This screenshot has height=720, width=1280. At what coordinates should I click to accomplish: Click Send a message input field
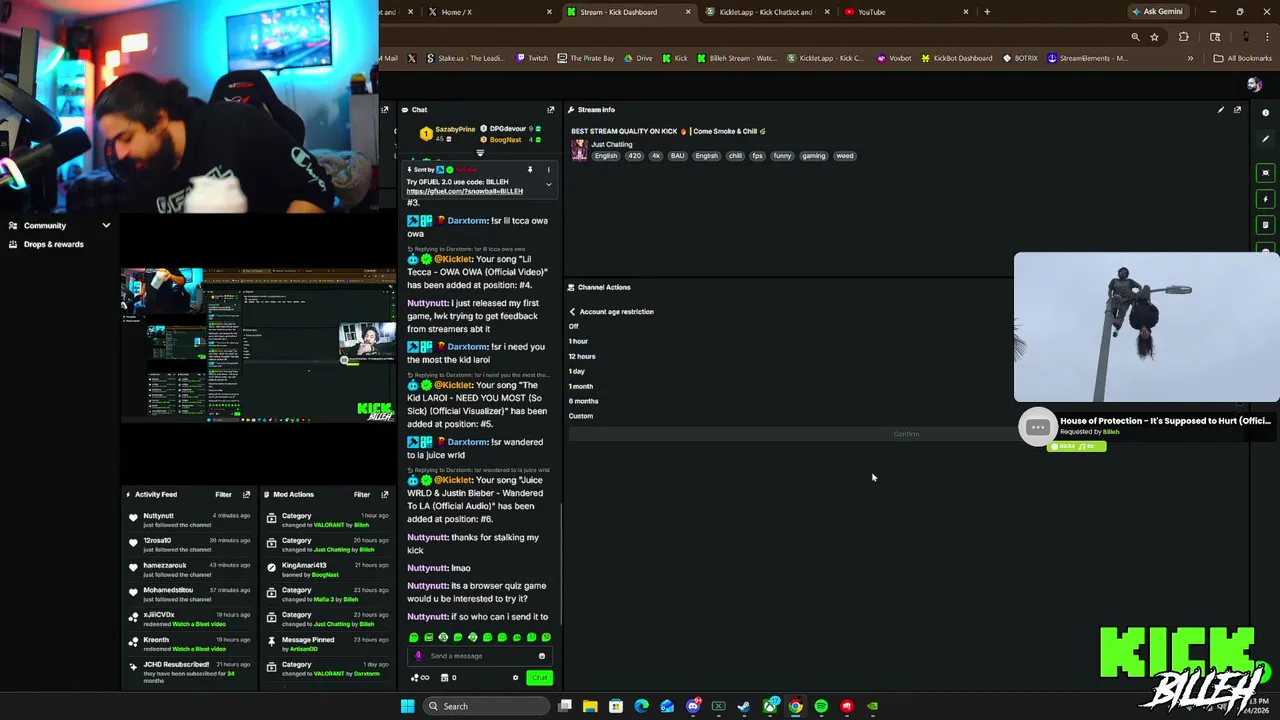click(x=480, y=656)
